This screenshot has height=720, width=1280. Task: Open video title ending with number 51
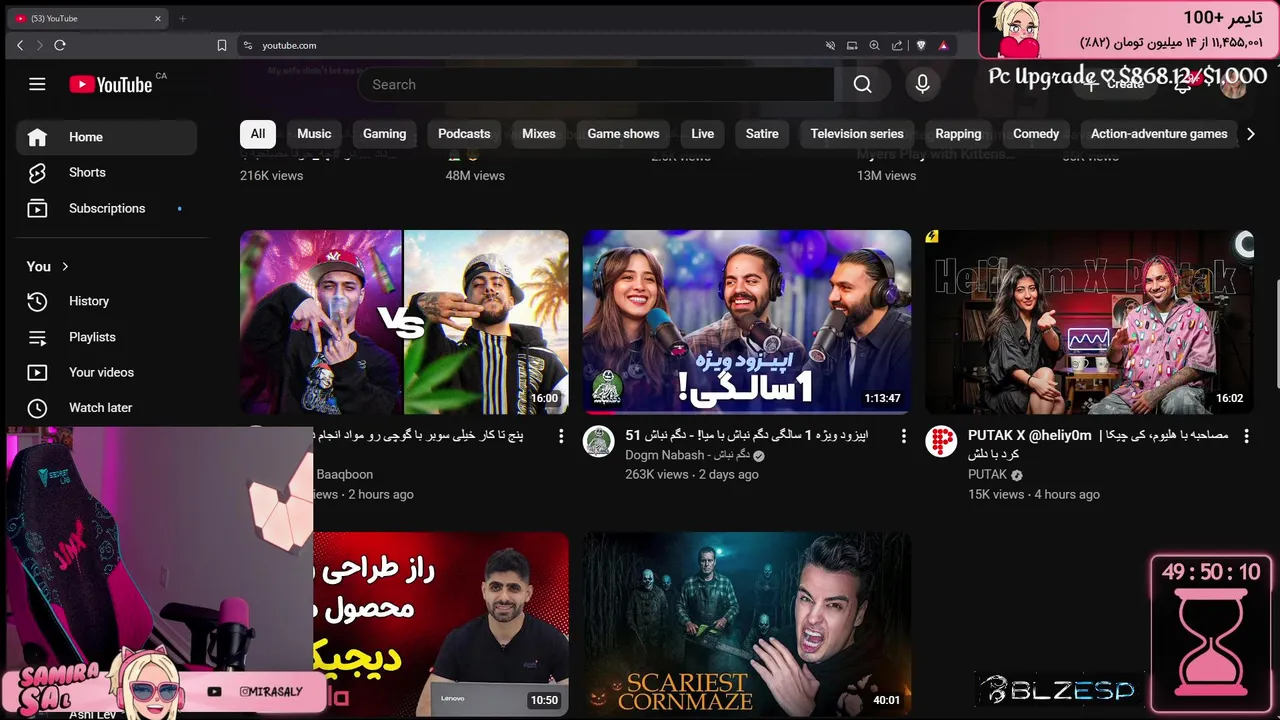tap(747, 435)
